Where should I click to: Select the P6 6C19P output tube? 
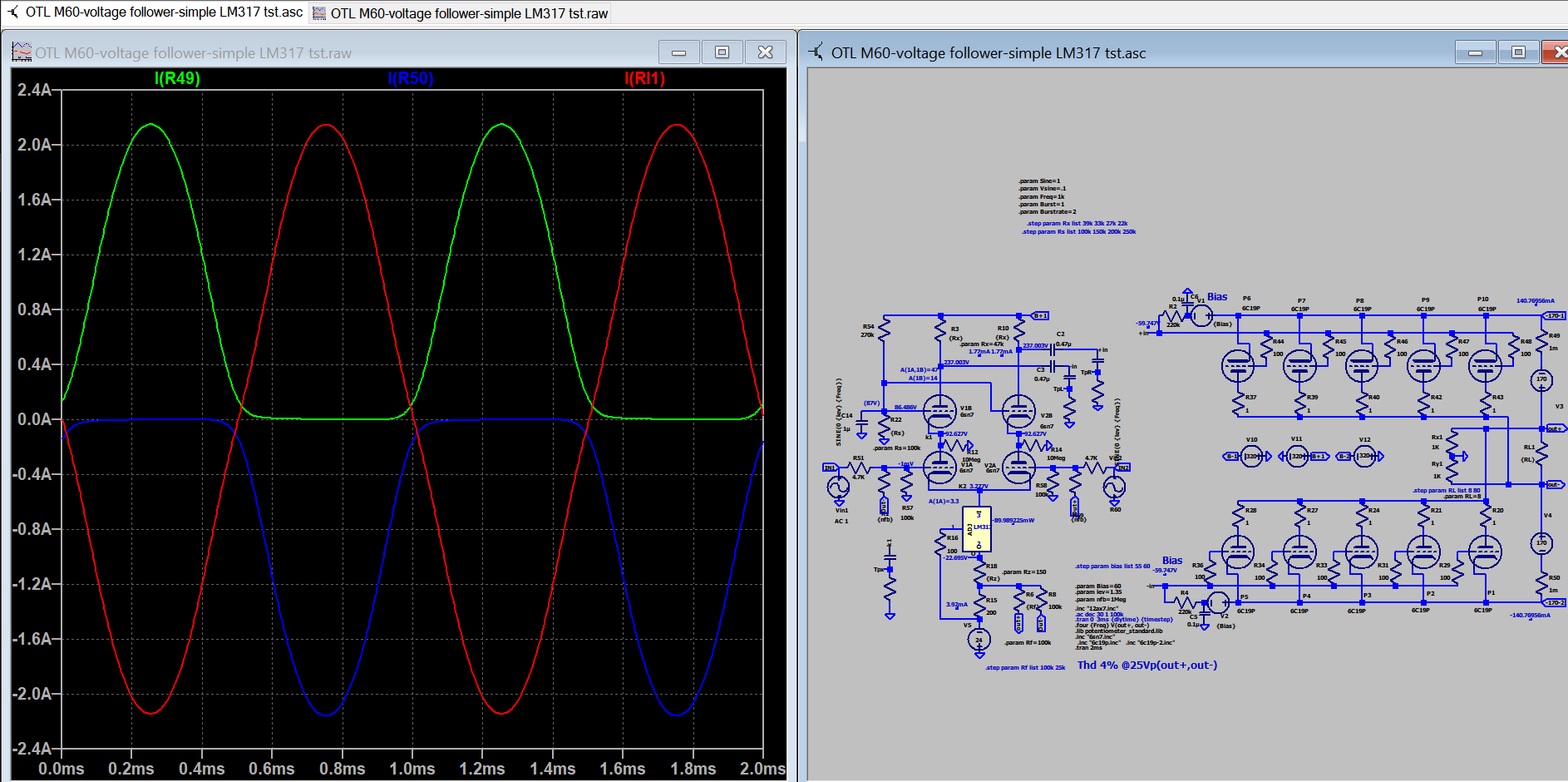point(1238,365)
